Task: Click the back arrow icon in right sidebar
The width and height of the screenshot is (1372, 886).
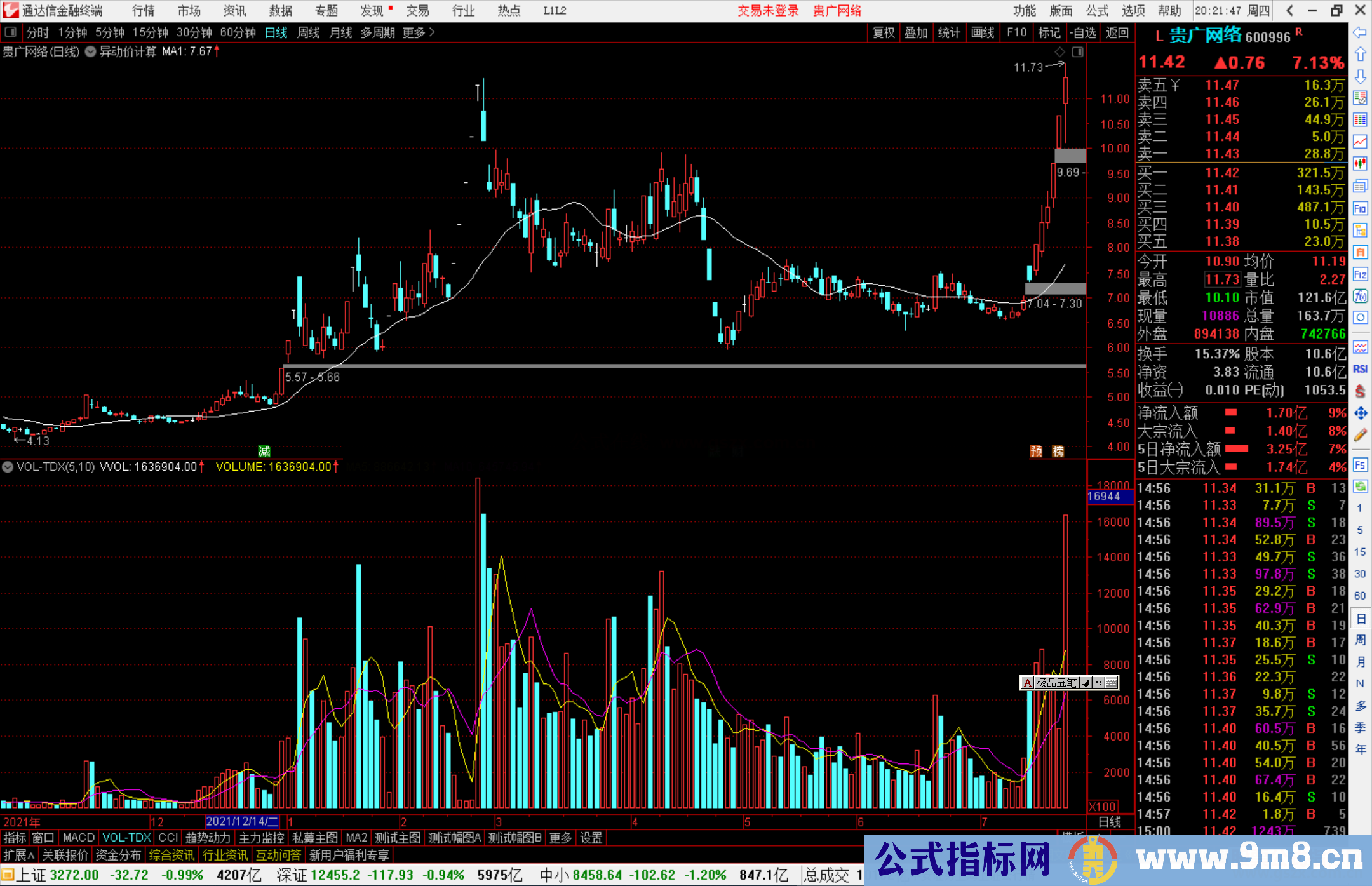Action: coord(1360,32)
